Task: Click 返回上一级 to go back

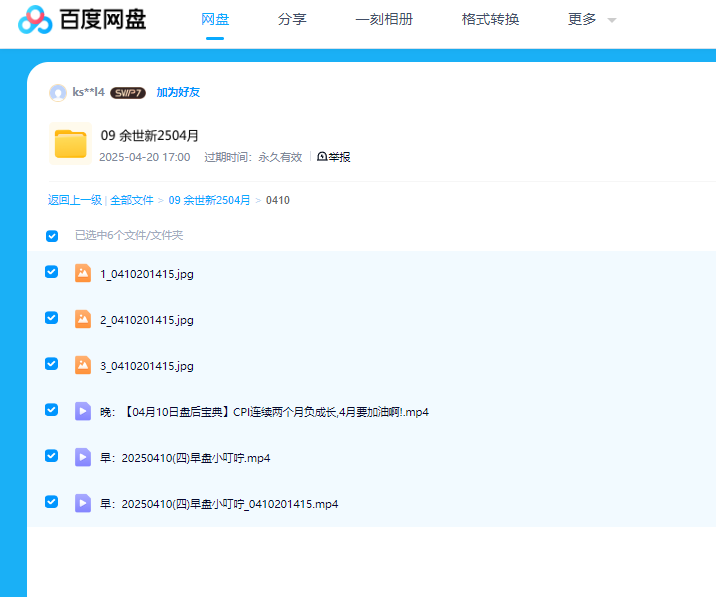Action: click(x=74, y=200)
